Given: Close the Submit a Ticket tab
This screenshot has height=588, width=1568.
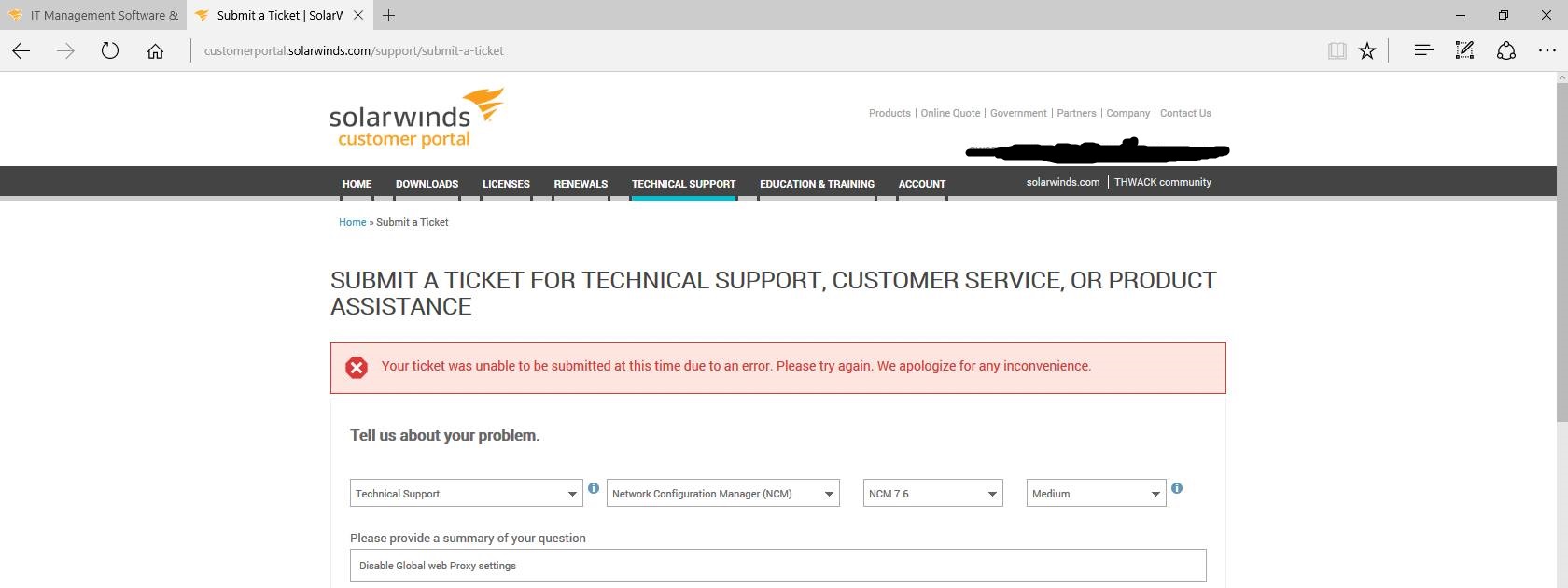Looking at the screenshot, I should 358,15.
